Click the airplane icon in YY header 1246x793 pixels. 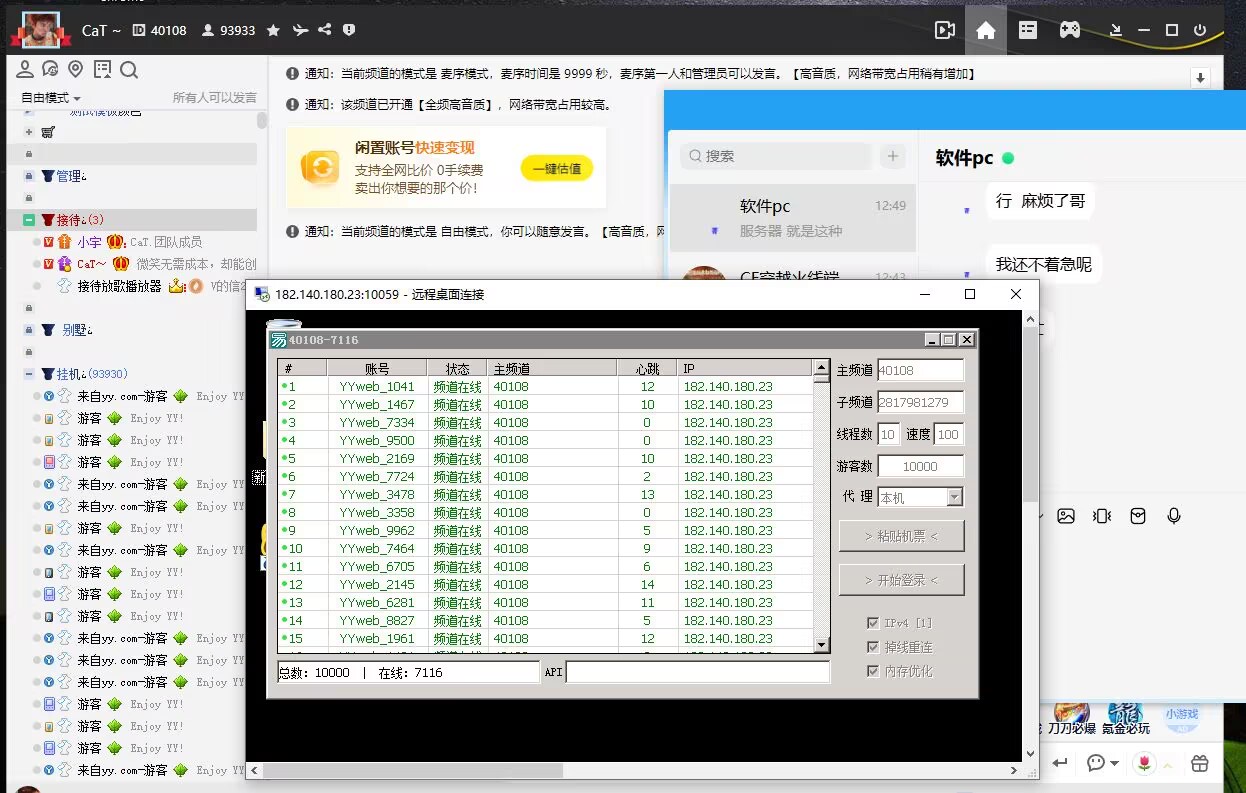tap(300, 30)
